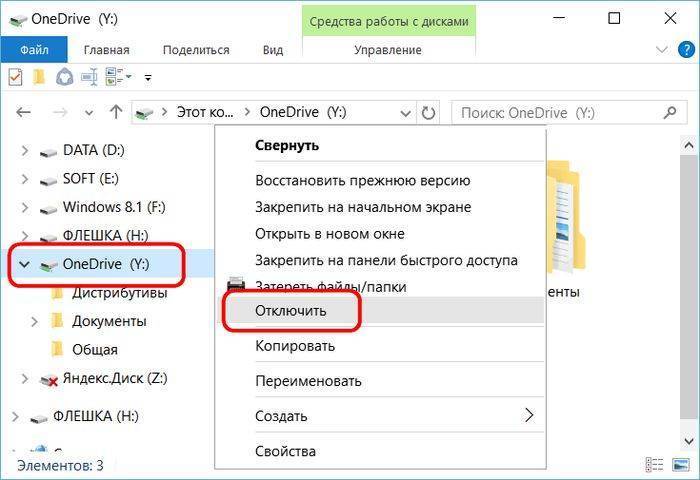
Task: Go up one folder level
Action: [116, 112]
